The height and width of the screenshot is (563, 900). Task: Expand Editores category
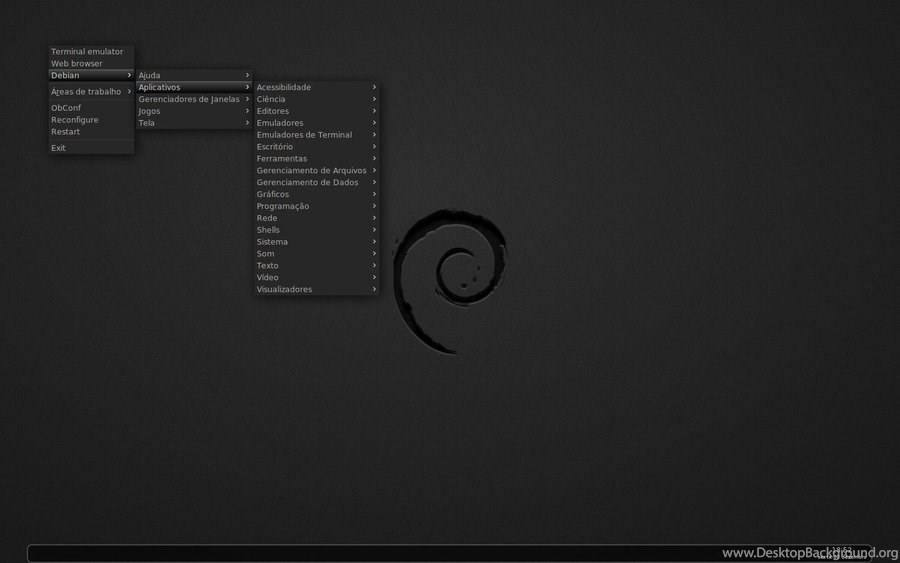click(x=316, y=111)
